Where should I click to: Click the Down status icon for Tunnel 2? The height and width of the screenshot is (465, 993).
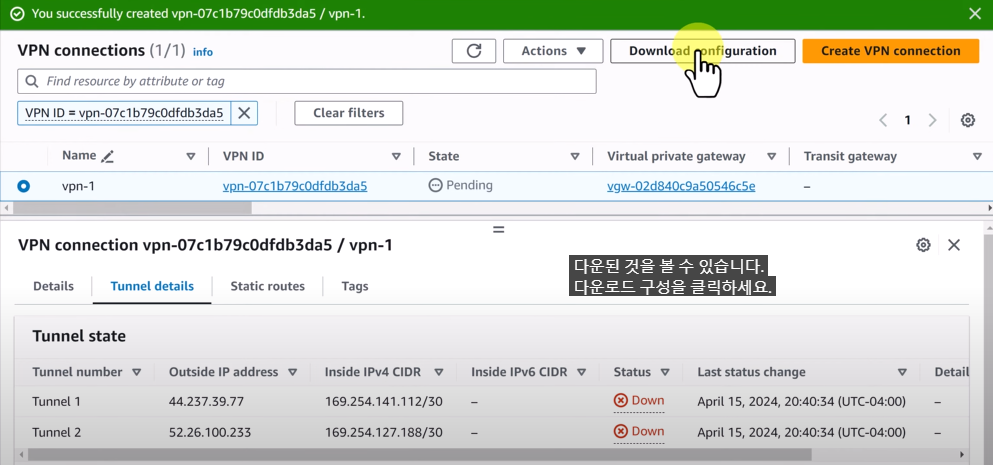pyautogui.click(x=621, y=431)
